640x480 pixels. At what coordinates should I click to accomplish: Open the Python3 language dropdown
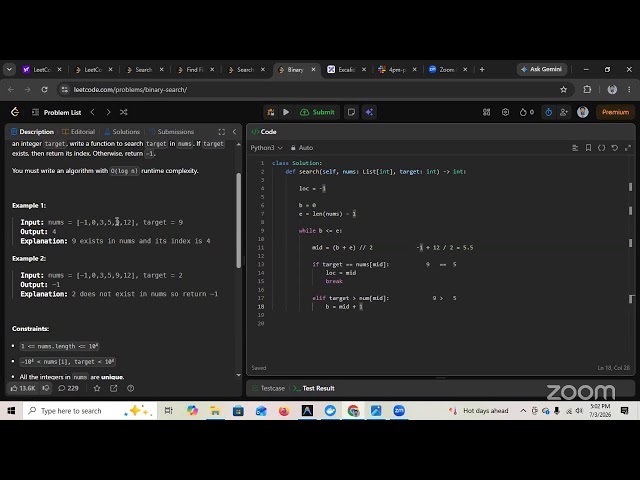(x=266, y=147)
